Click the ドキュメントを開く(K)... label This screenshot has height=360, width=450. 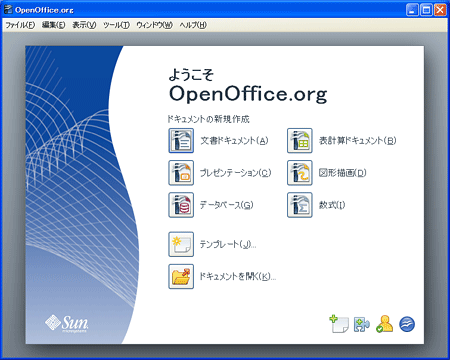tap(238, 276)
